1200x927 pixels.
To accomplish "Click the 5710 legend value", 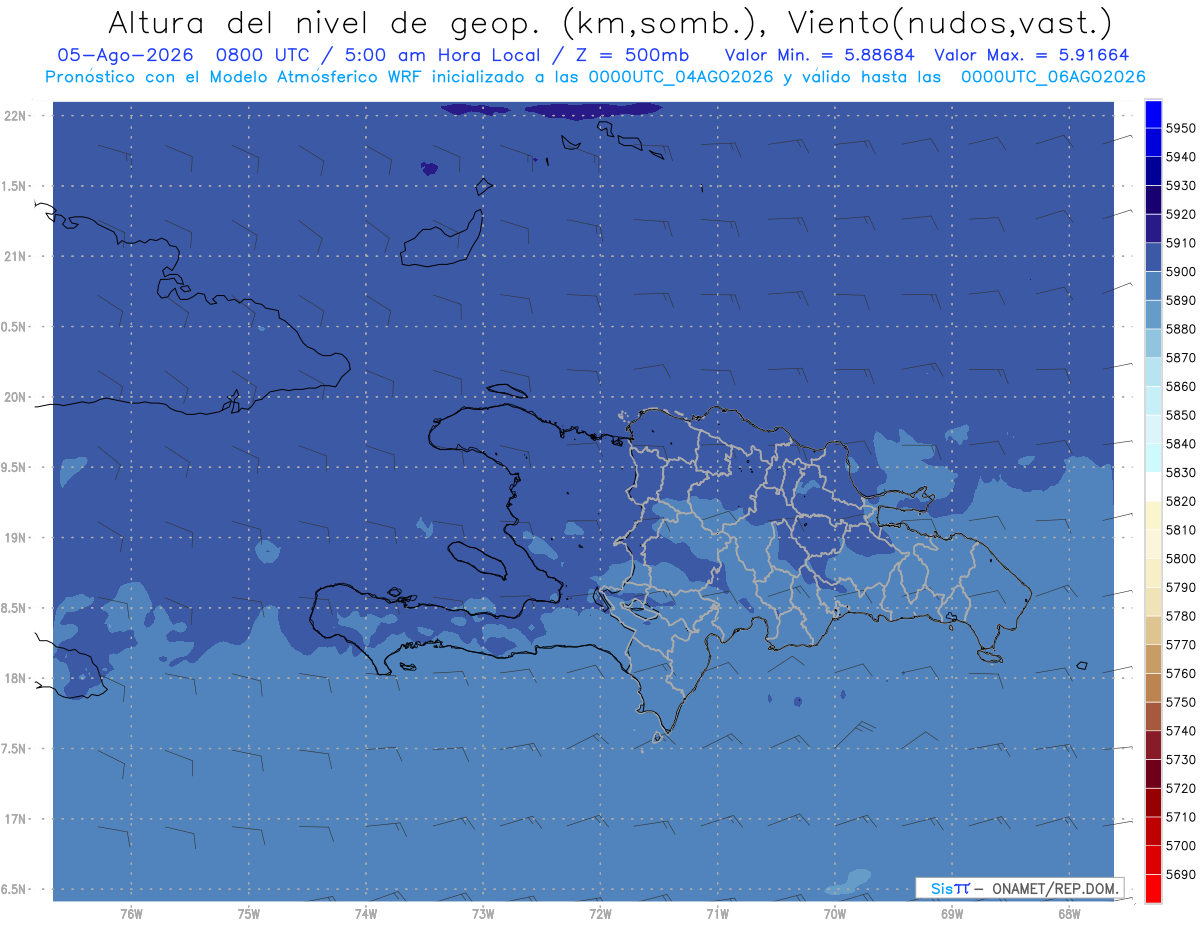I will click(1181, 817).
